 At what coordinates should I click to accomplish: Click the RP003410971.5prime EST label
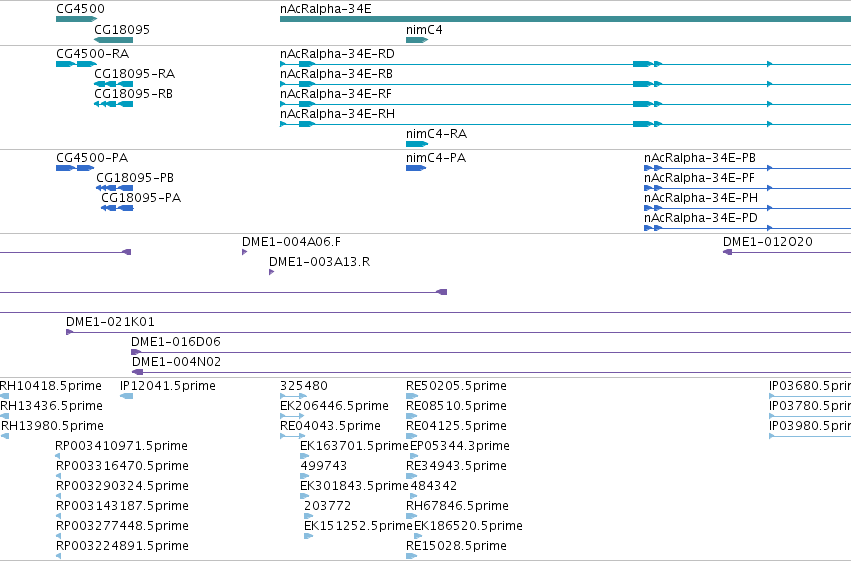(x=122, y=446)
